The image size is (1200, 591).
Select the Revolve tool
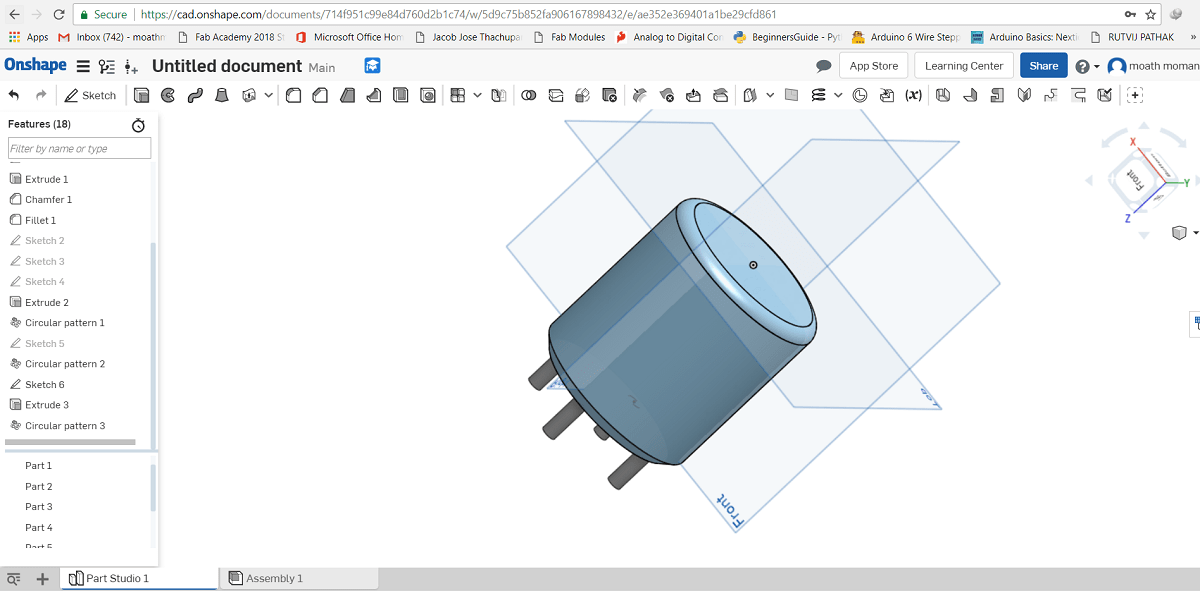pyautogui.click(x=168, y=95)
